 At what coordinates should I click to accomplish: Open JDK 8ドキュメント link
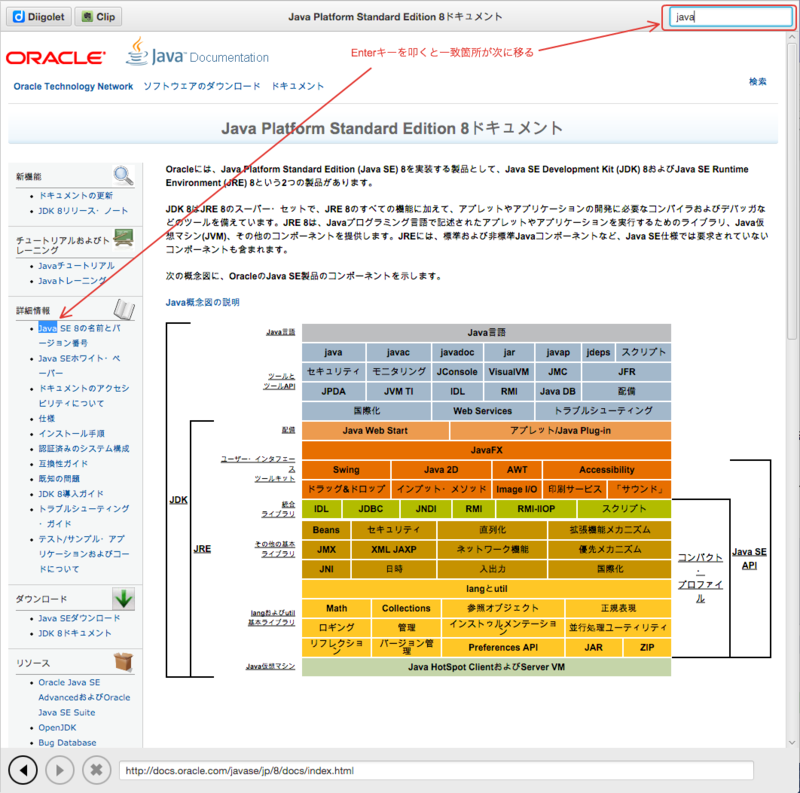tap(74, 633)
